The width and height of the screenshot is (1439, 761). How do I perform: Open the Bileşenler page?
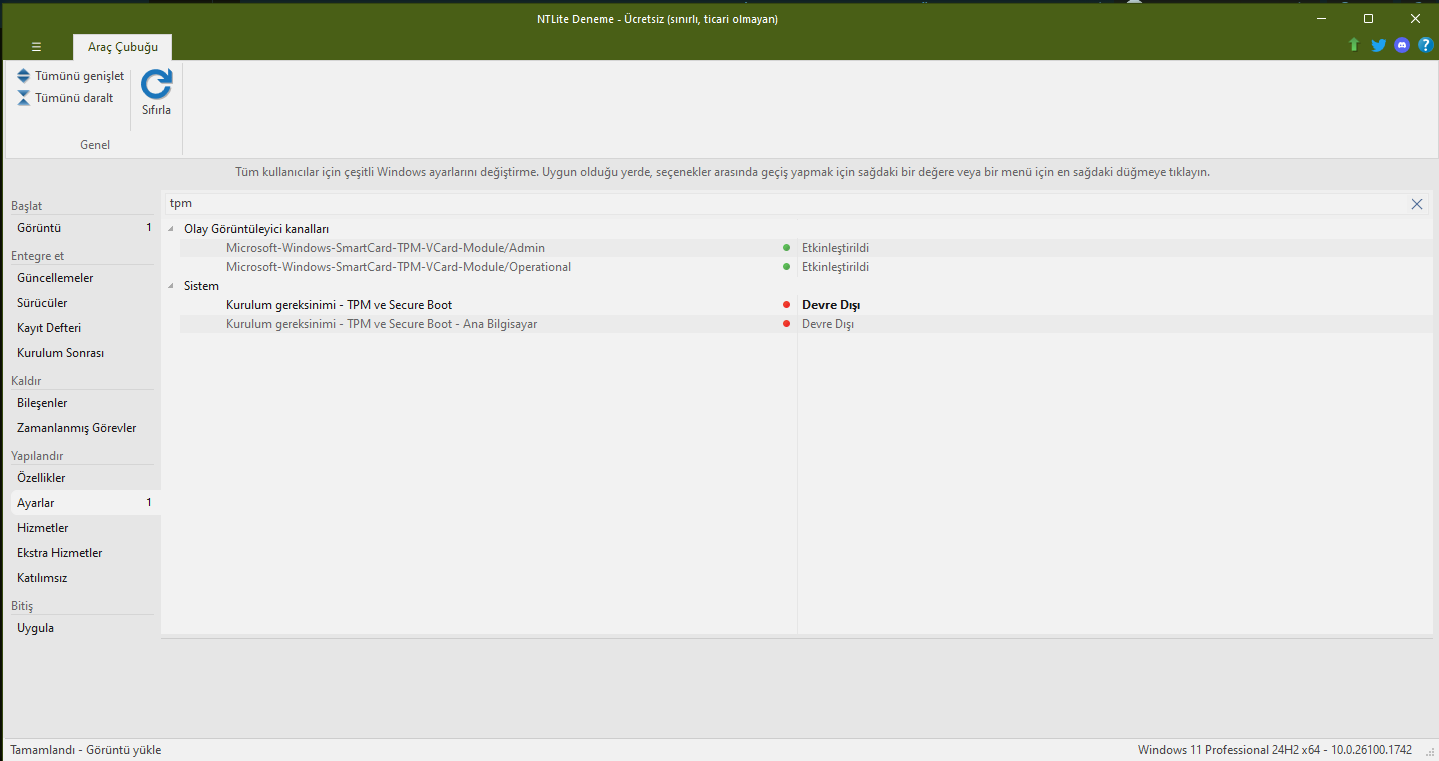83,403
